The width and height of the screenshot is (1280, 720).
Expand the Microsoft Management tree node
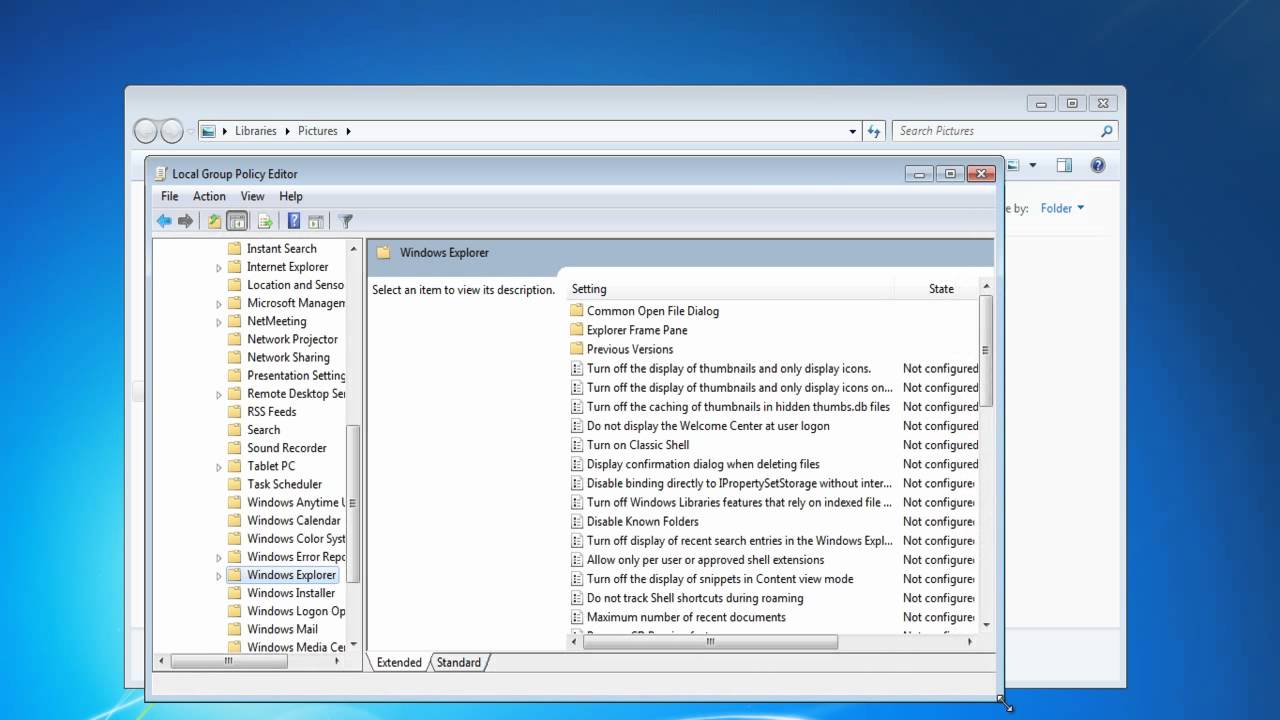(x=219, y=304)
